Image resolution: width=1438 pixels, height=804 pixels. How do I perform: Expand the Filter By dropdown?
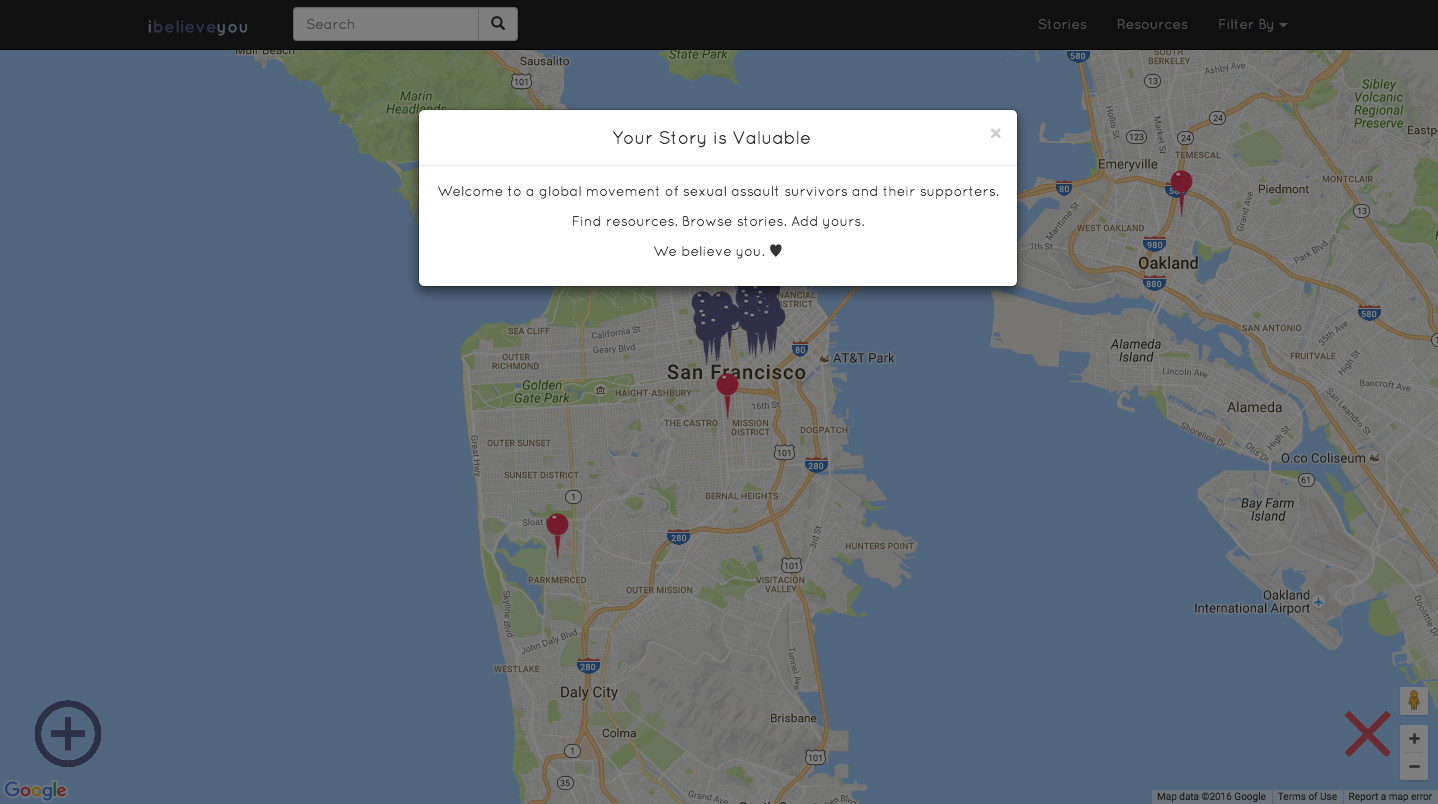[x=1252, y=24]
